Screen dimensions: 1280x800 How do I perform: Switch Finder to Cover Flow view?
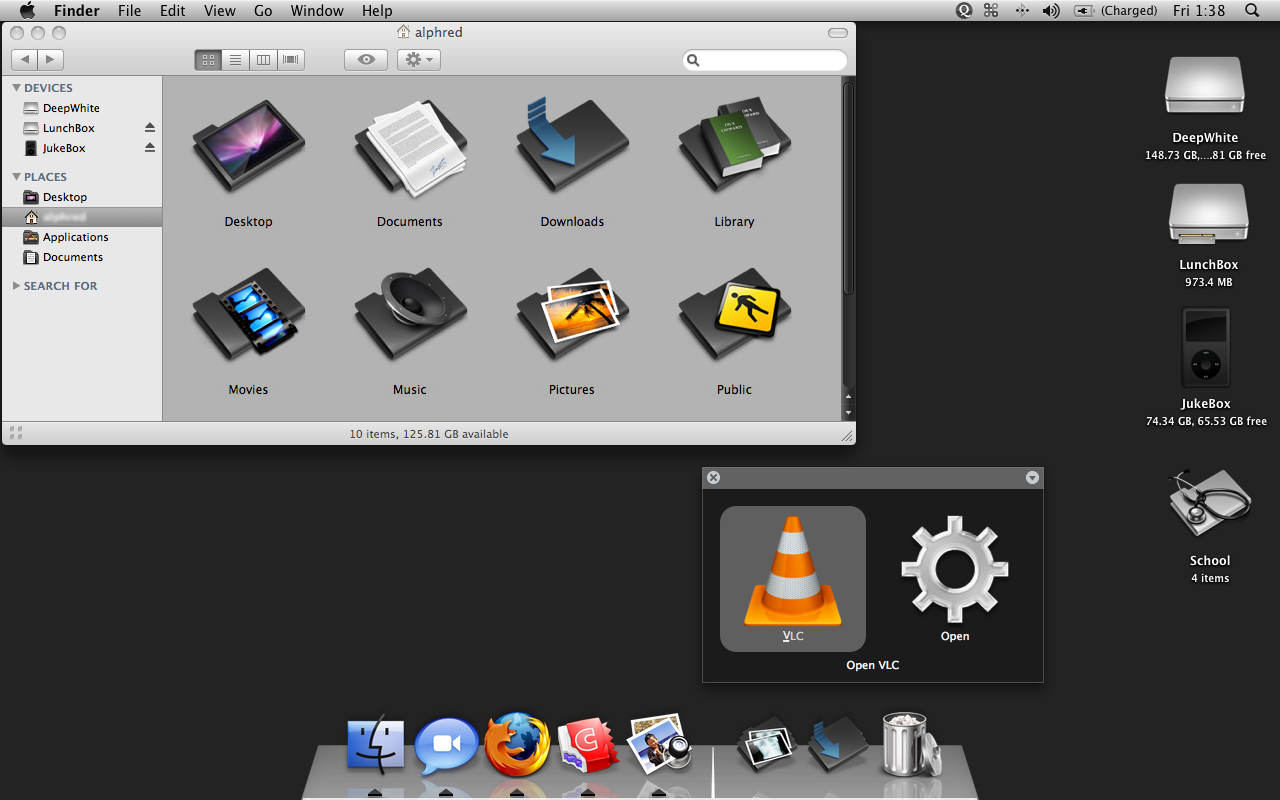point(291,60)
